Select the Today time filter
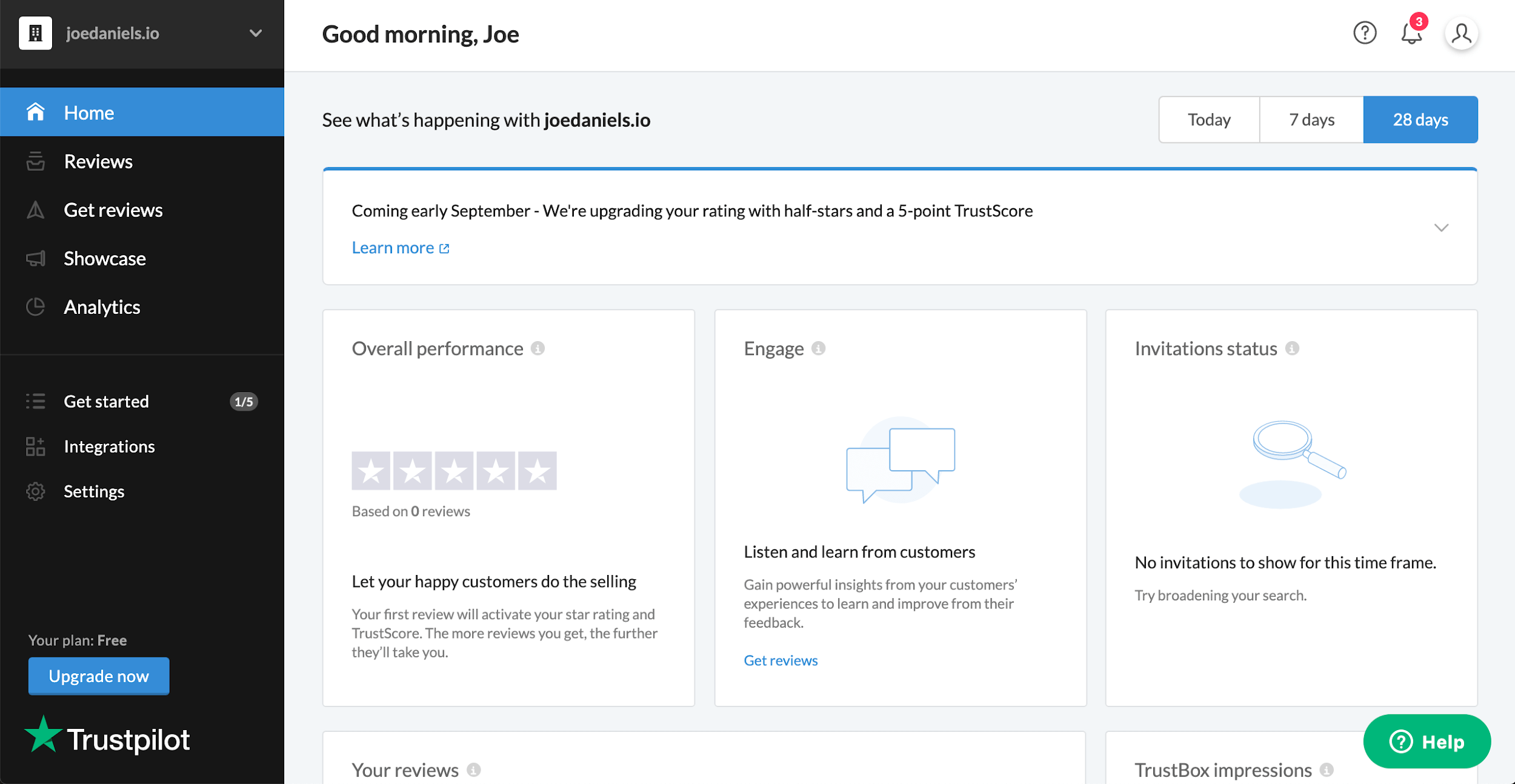This screenshot has height=784, width=1515. [x=1208, y=119]
